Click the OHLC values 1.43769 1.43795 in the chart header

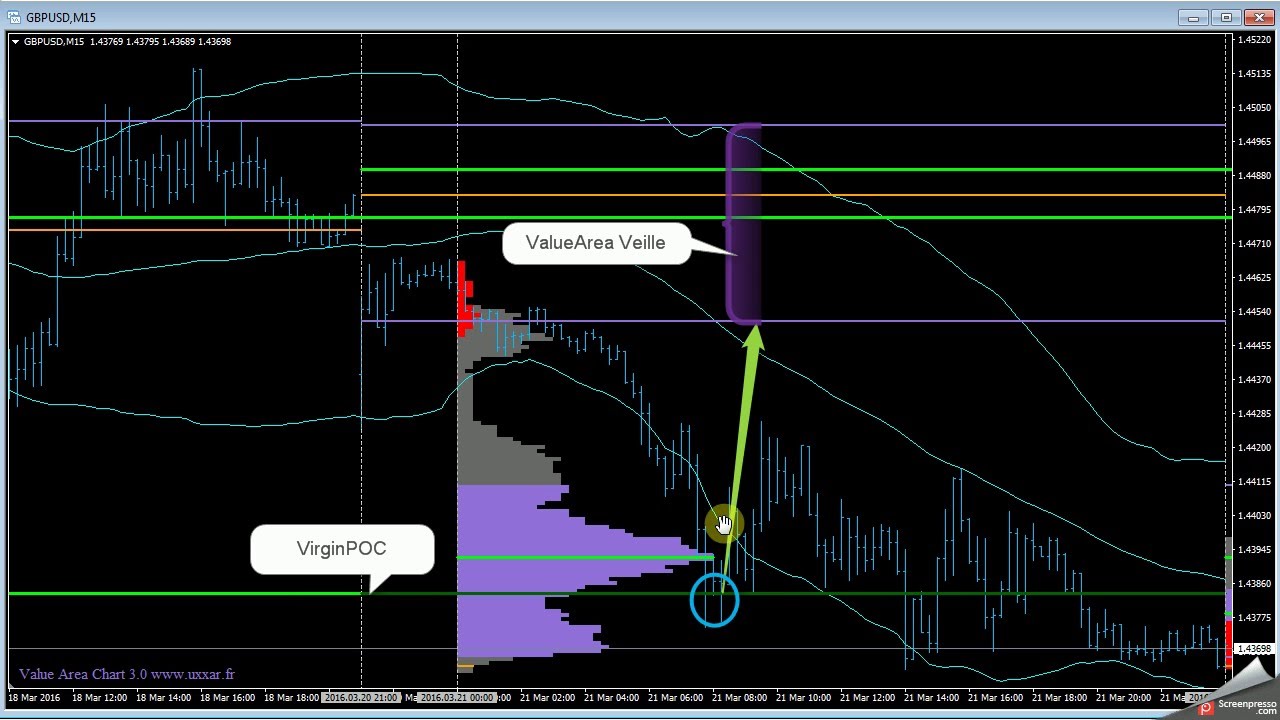[x=125, y=42]
